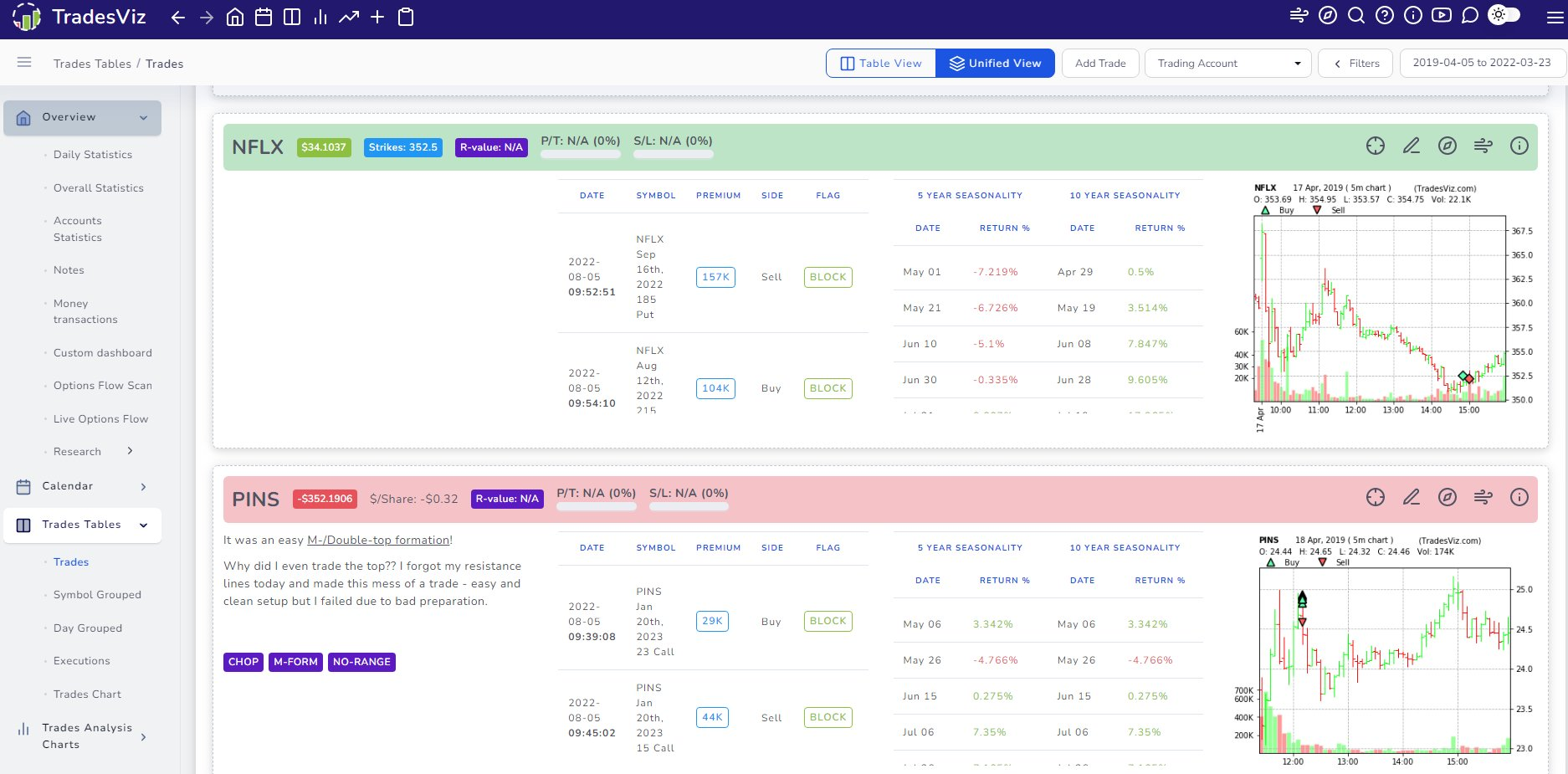Switch to Table View
Viewport: 1568px width, 774px height.
click(x=881, y=64)
